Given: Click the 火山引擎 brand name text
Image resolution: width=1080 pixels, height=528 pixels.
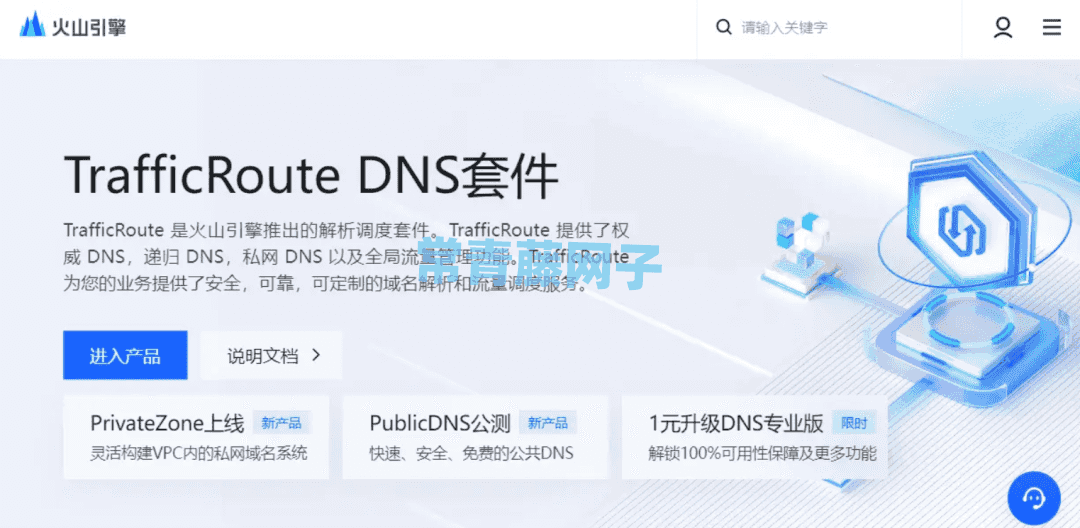Looking at the screenshot, I should (89, 27).
